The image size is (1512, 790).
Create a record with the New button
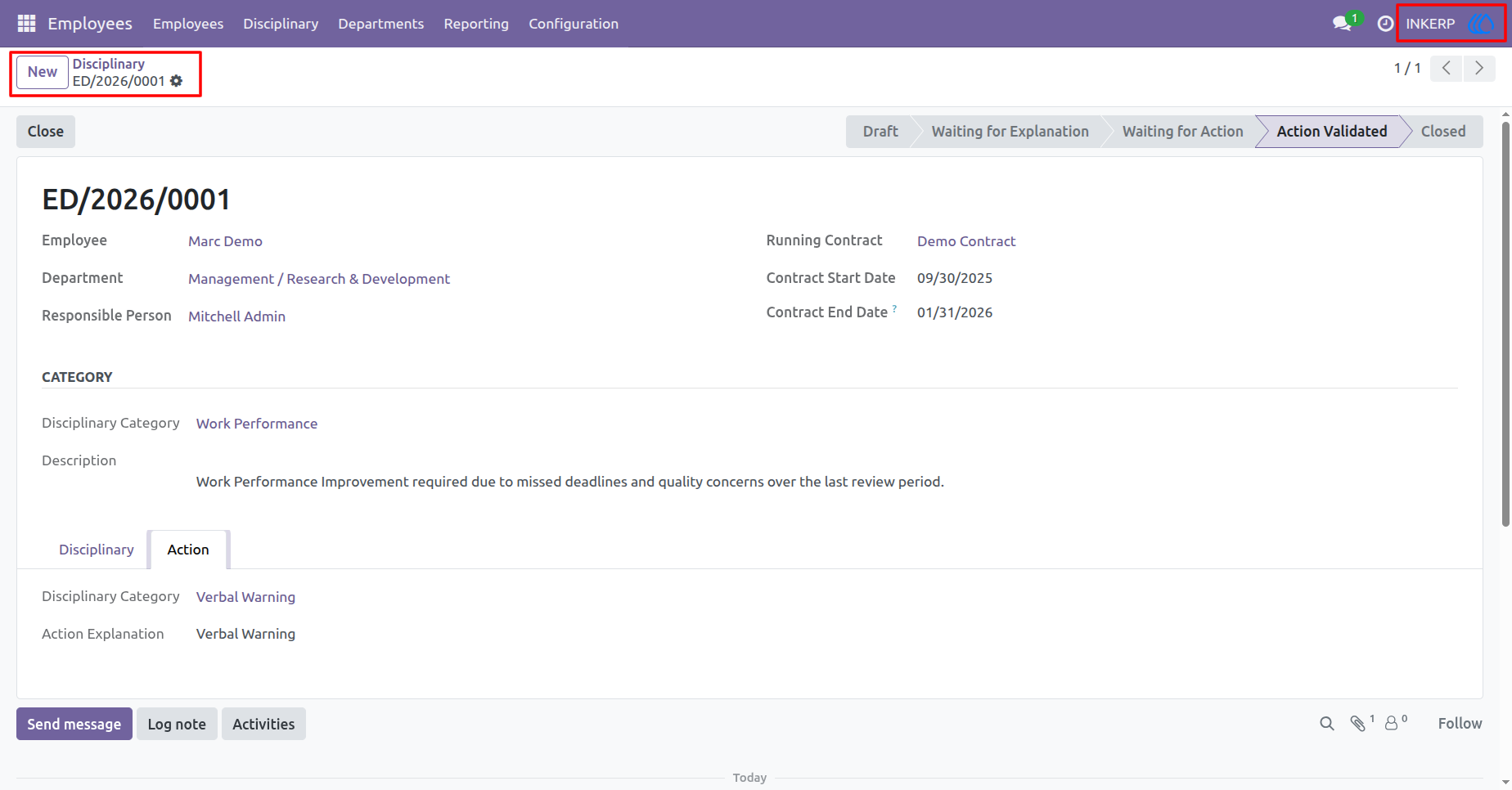[x=43, y=72]
